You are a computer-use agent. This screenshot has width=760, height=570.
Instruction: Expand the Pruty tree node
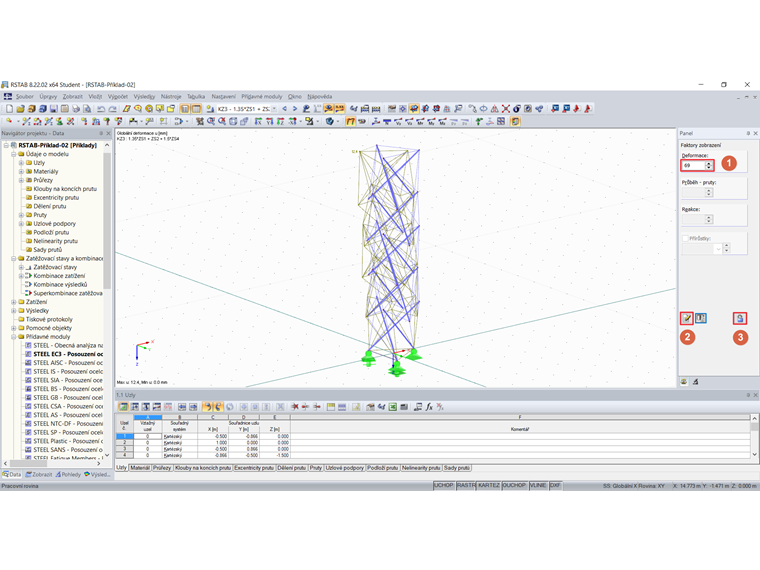[21, 215]
